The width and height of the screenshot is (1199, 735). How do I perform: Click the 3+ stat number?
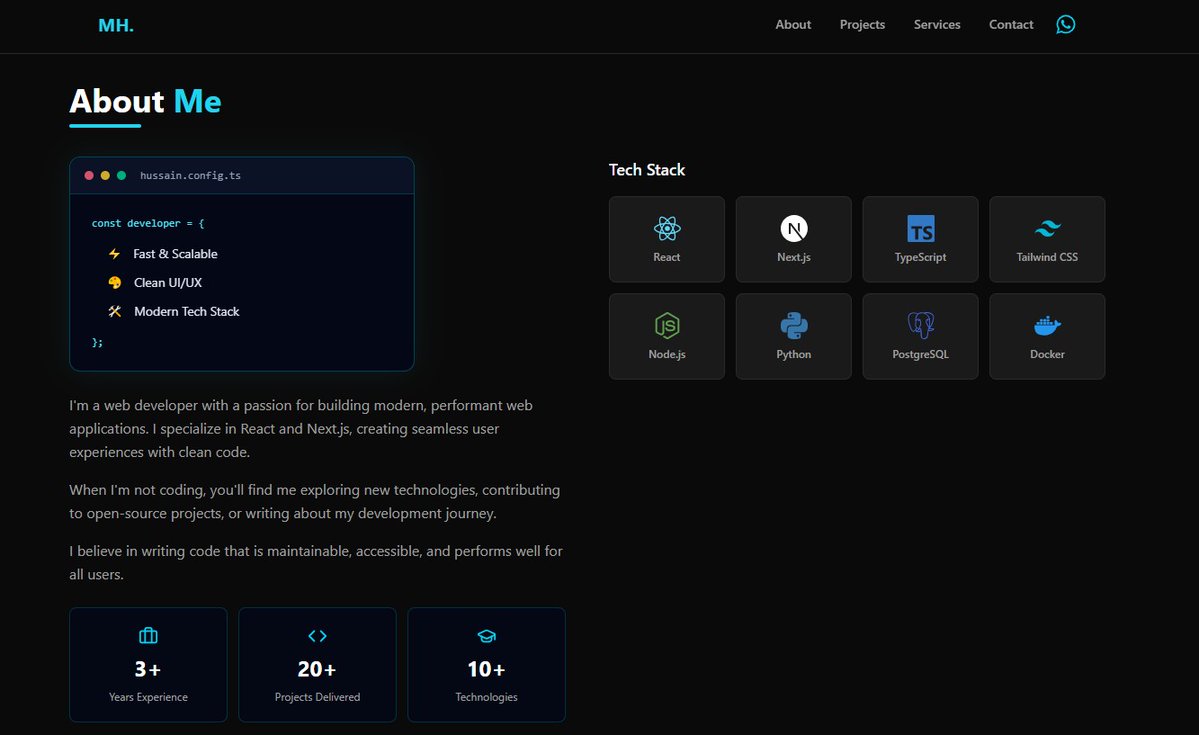pyautogui.click(x=148, y=669)
